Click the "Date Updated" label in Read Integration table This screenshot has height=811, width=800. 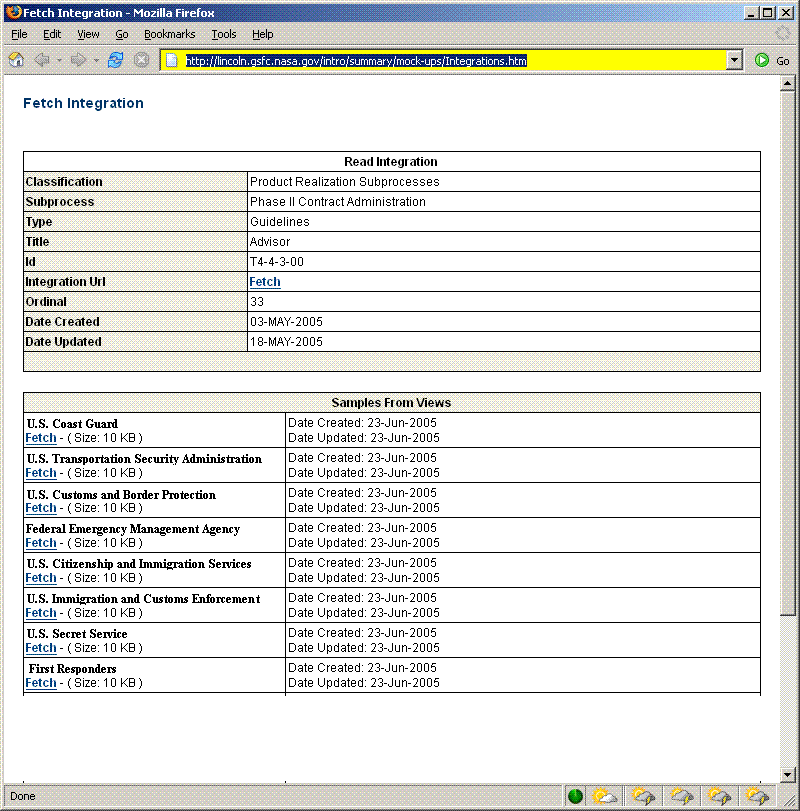click(63, 342)
